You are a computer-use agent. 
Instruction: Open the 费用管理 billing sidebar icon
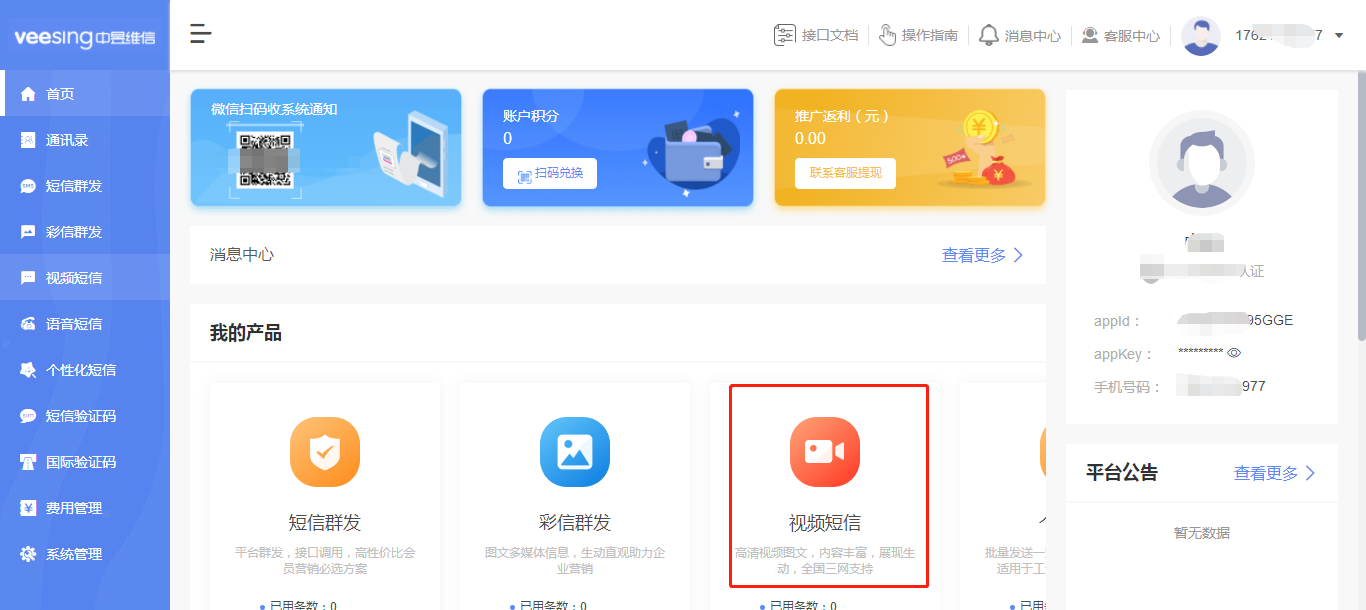30,507
